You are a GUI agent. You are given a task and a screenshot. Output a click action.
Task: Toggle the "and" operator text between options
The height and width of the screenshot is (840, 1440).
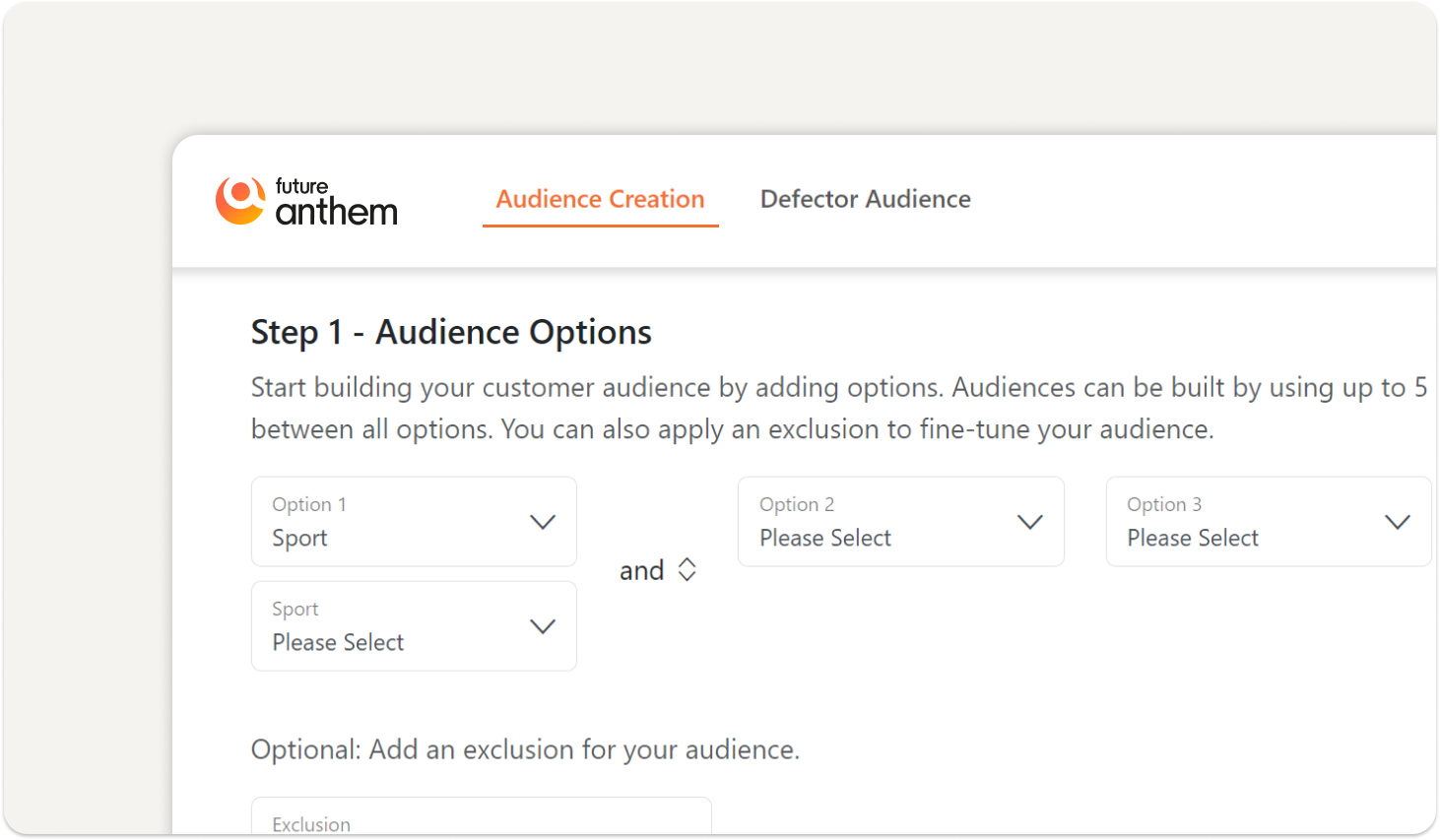point(641,571)
